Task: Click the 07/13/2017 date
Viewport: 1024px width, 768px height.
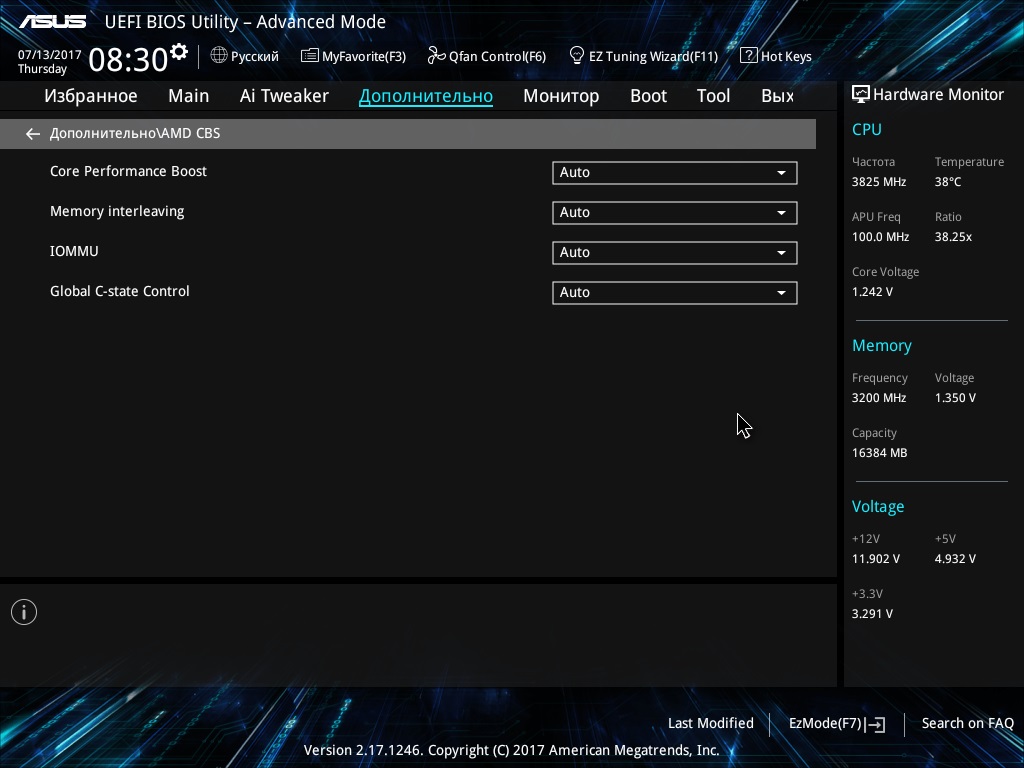Action: (50, 55)
